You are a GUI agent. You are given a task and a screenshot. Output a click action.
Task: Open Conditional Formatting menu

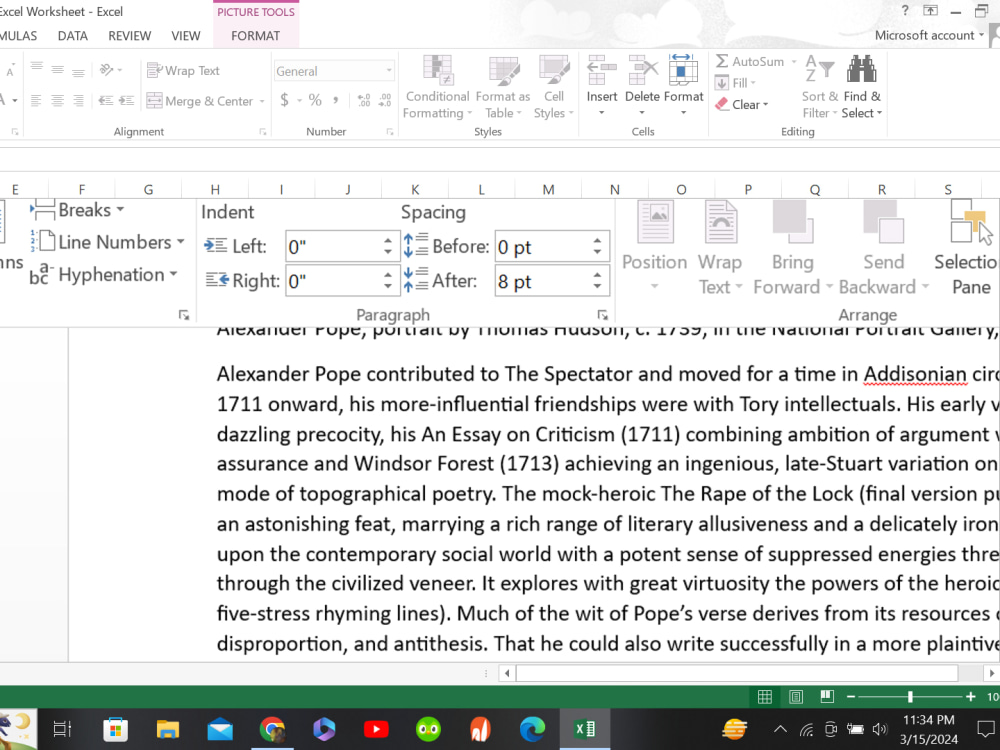pyautogui.click(x=438, y=87)
